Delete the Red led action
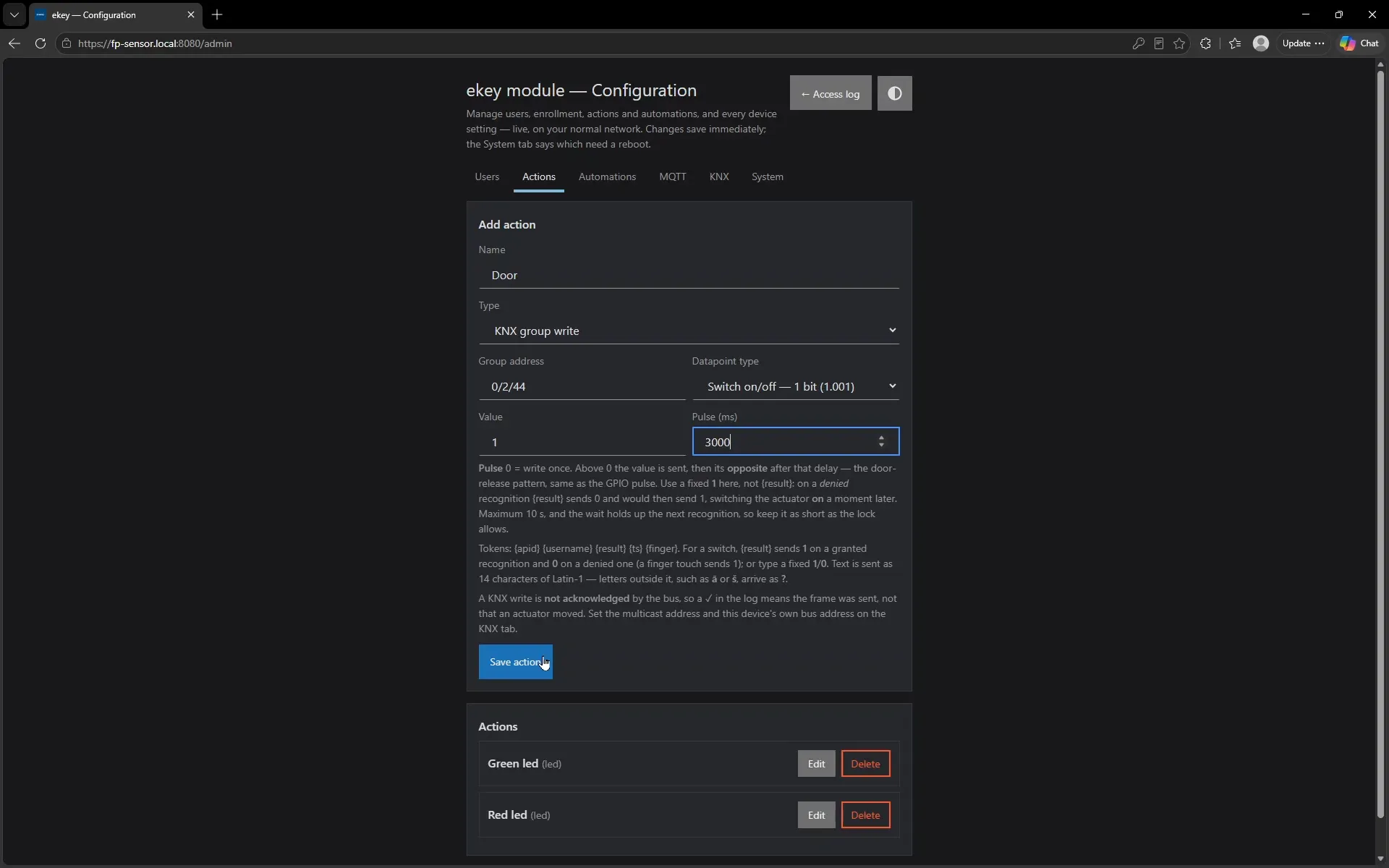1389x868 pixels. point(865,815)
